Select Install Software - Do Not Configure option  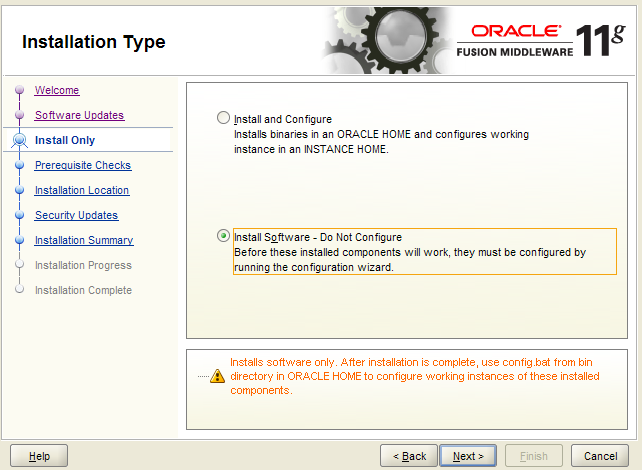click(x=223, y=237)
